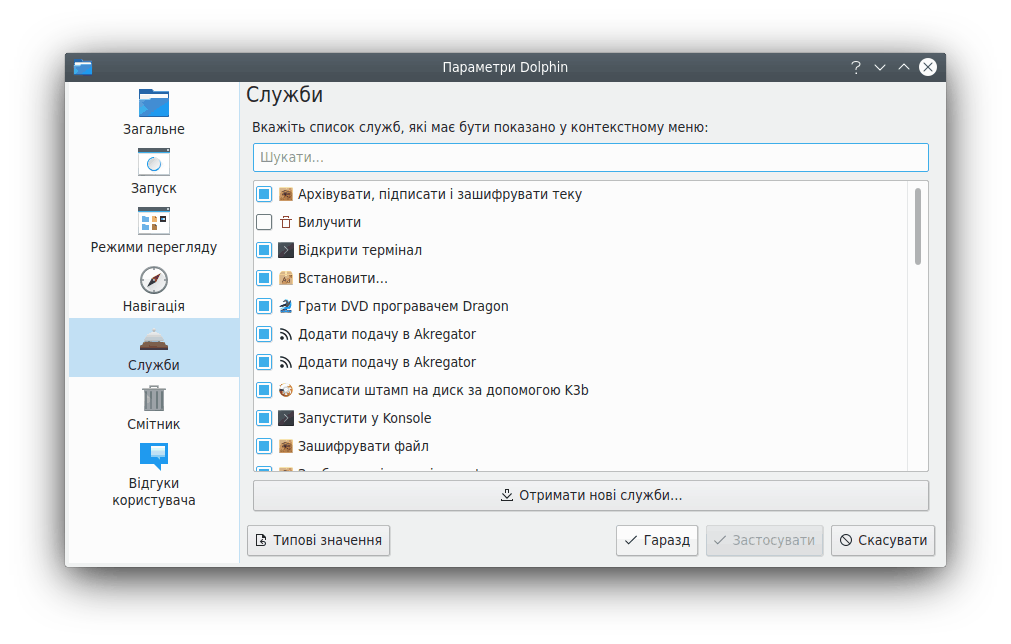The height and width of the screenshot is (644, 1011).
Task: Click the terminal icon beside Відкрити термінал
Action: click(285, 250)
